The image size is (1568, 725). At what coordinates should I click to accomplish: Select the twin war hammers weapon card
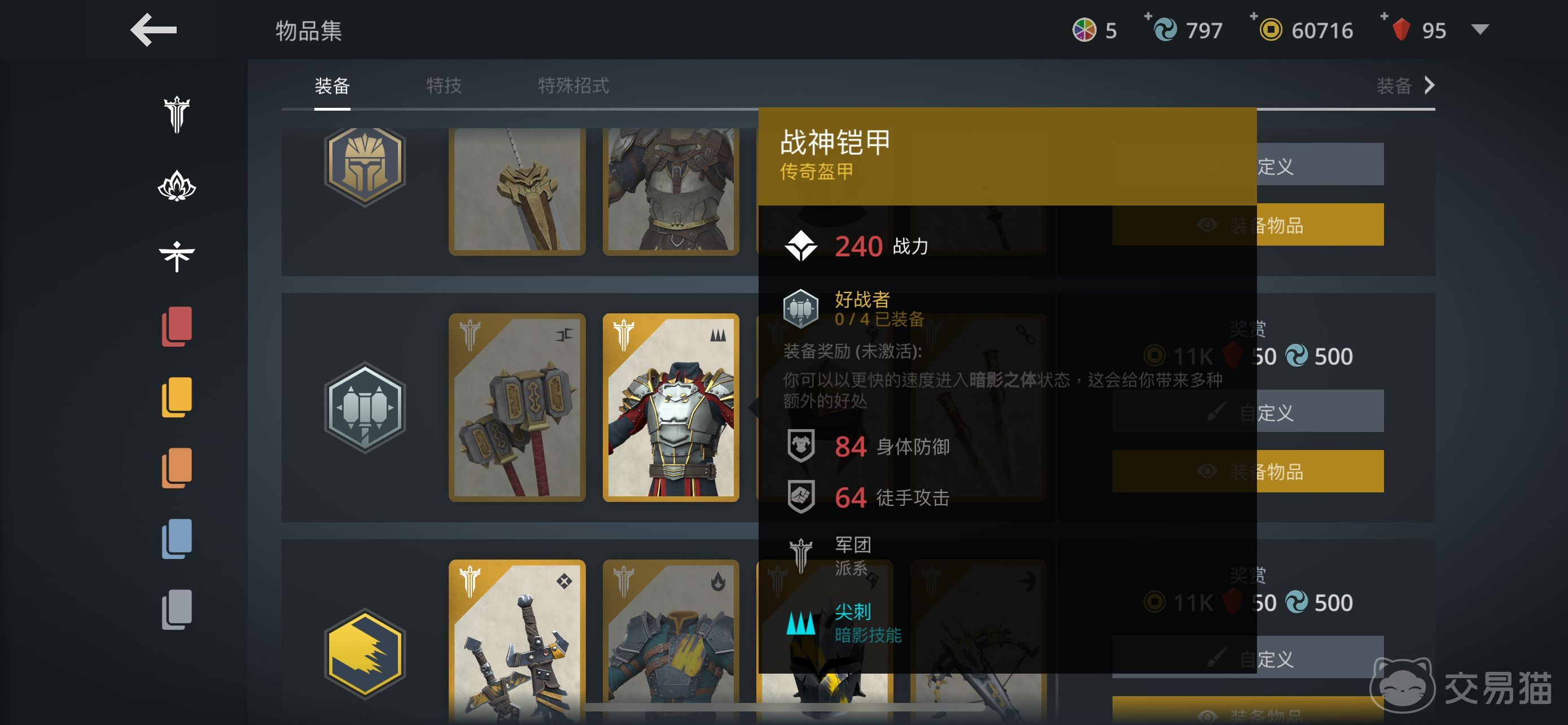tap(517, 407)
